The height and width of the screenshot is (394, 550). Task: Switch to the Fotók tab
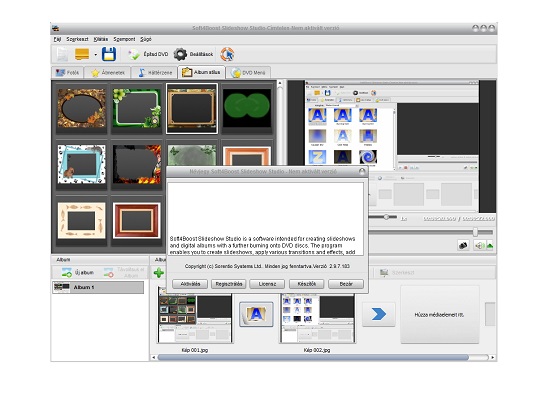coord(67,73)
